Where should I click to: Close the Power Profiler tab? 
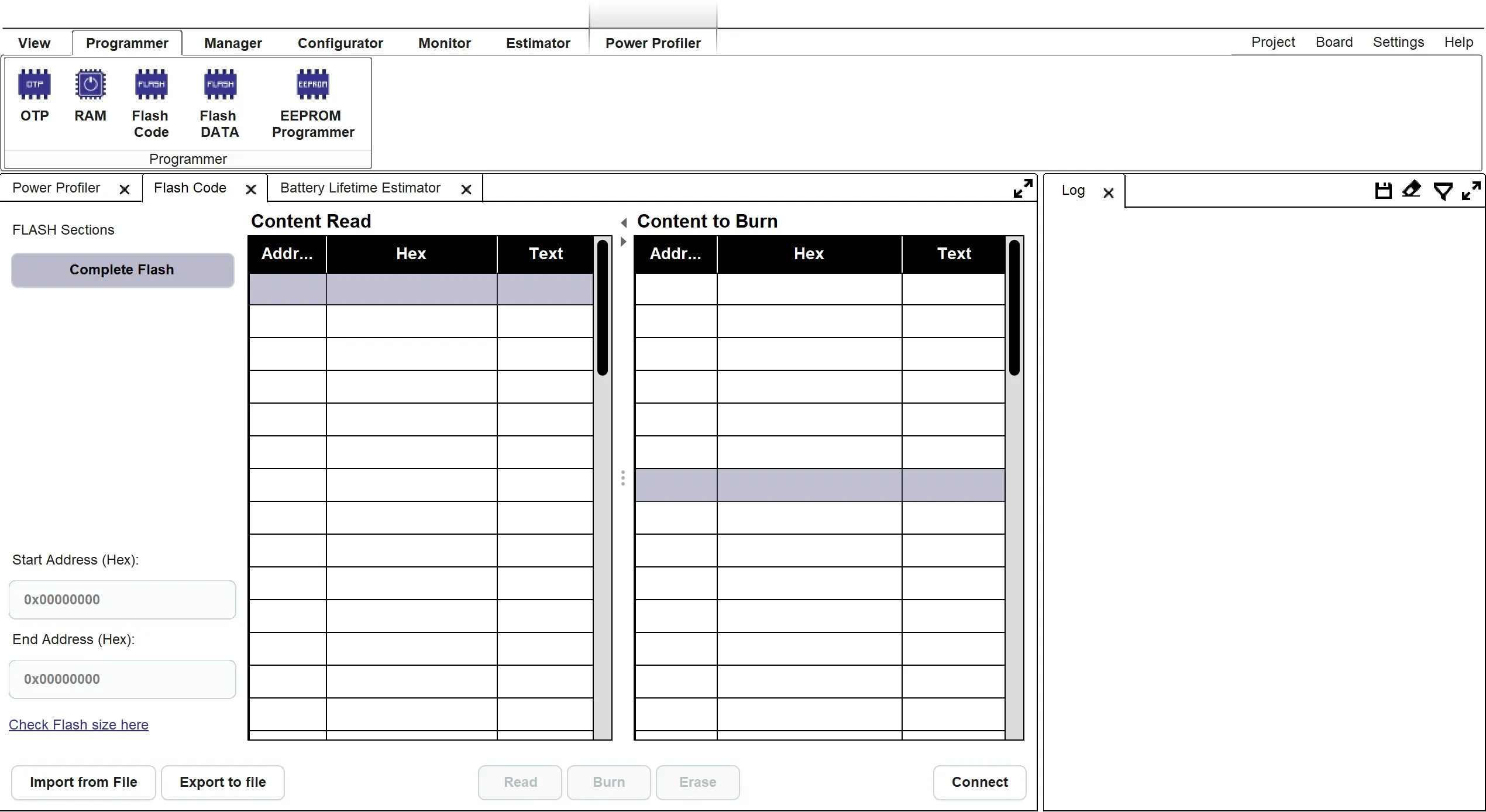(x=124, y=190)
